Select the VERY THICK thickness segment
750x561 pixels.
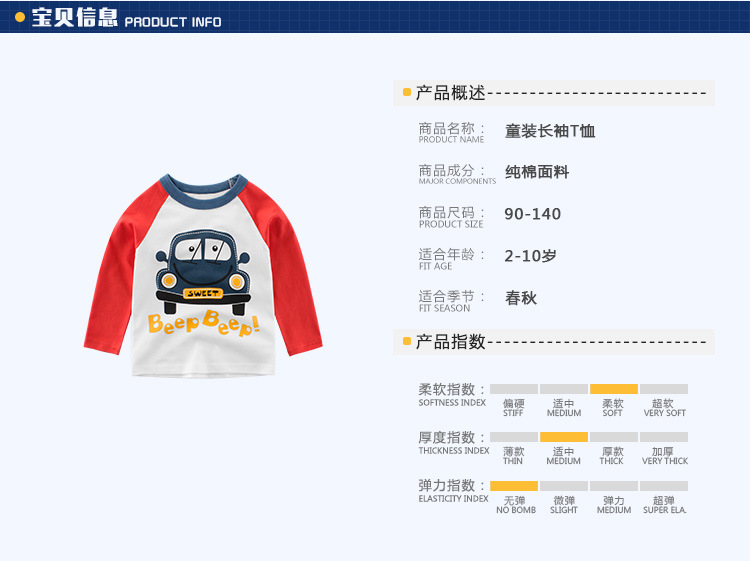tap(664, 437)
